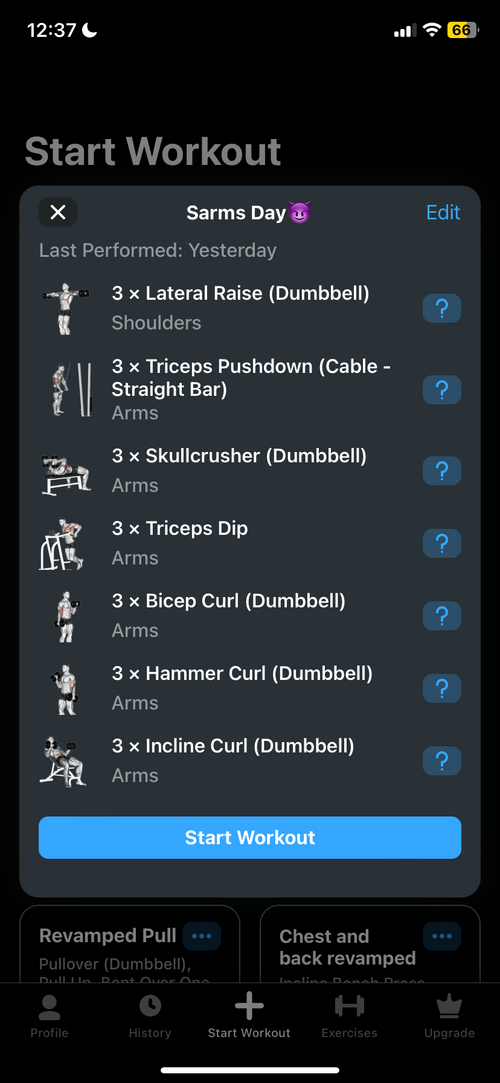Image resolution: width=500 pixels, height=1083 pixels.
Task: Open Chest and back revamped options menu
Action: (442, 936)
